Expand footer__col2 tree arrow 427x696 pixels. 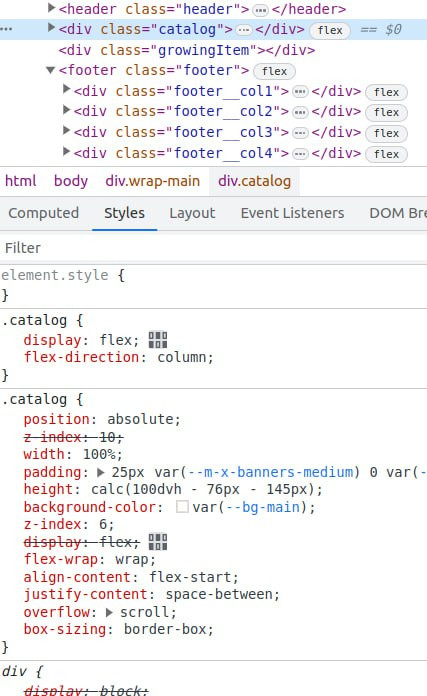[x=66, y=110]
